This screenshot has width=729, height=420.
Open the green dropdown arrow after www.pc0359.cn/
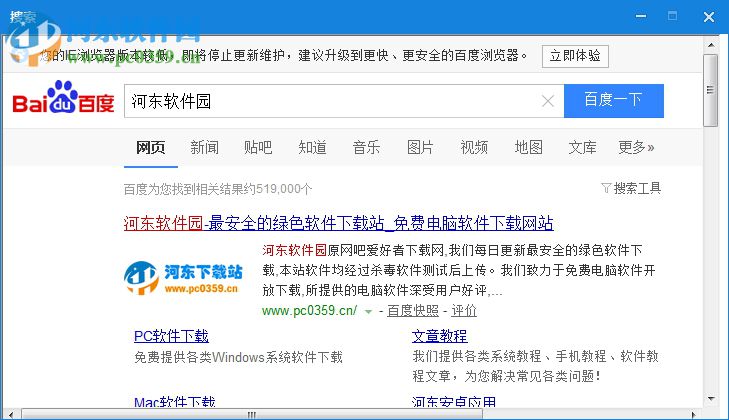368,312
